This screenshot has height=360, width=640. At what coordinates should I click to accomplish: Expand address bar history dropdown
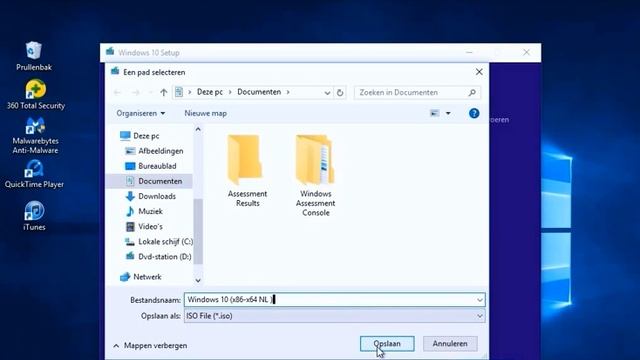click(x=327, y=93)
